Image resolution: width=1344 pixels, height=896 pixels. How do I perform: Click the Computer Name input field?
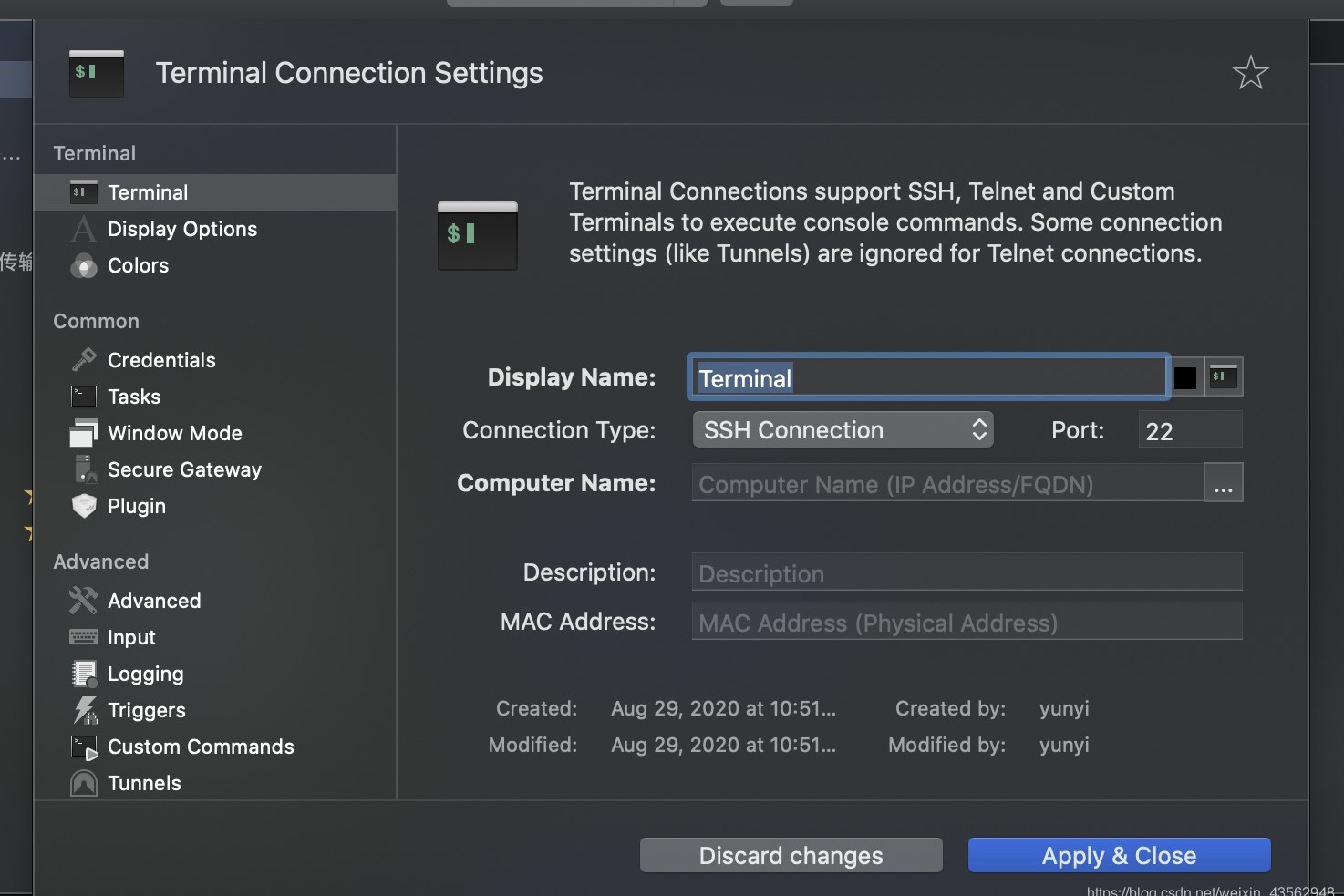tap(946, 484)
